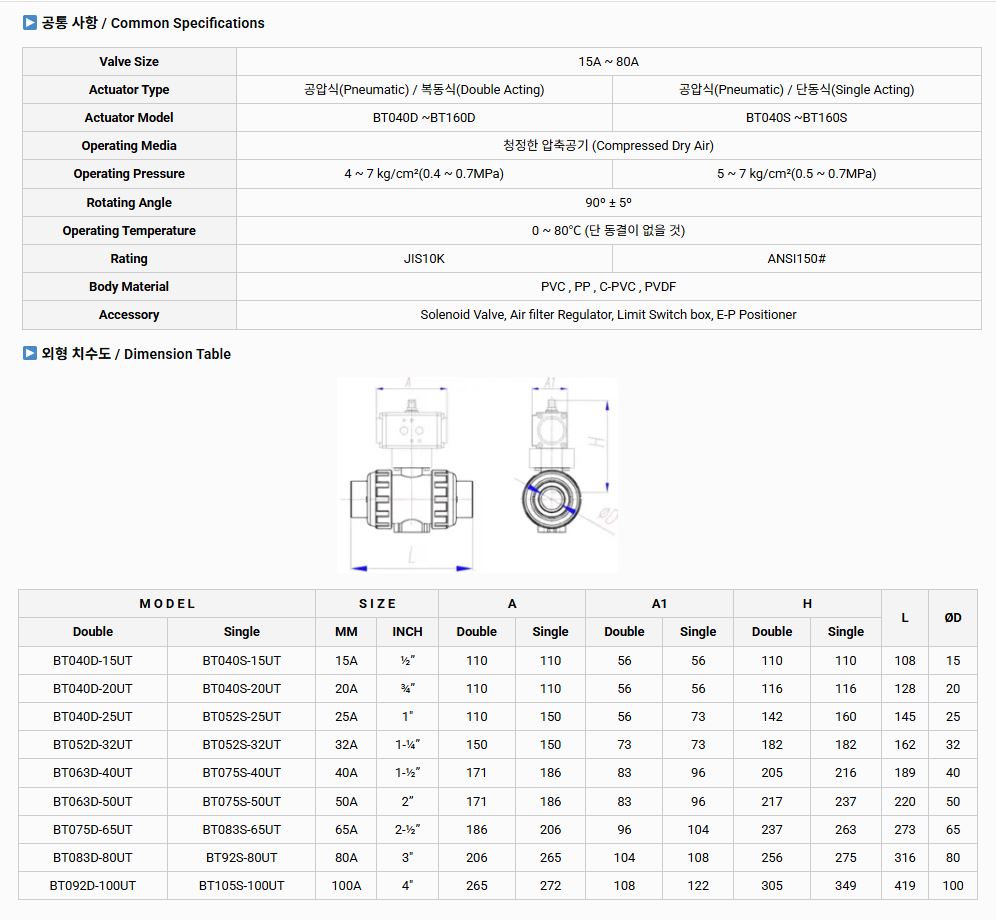Select the Dimension Table heading text
Viewport: 996px width, 920px height.
coord(135,354)
